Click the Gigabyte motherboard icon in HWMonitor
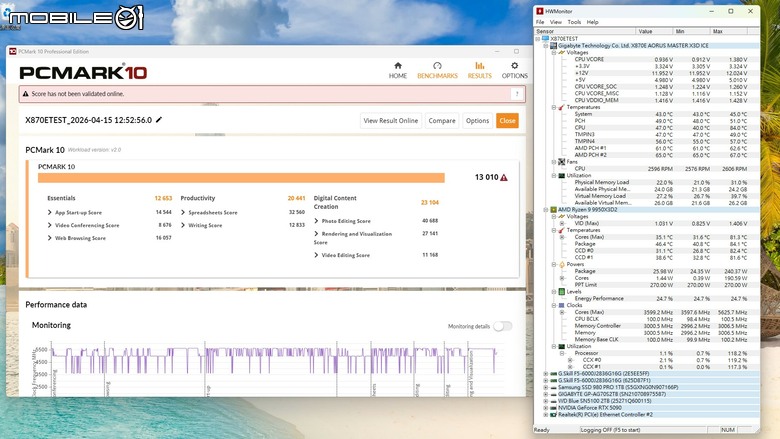 [553, 45]
